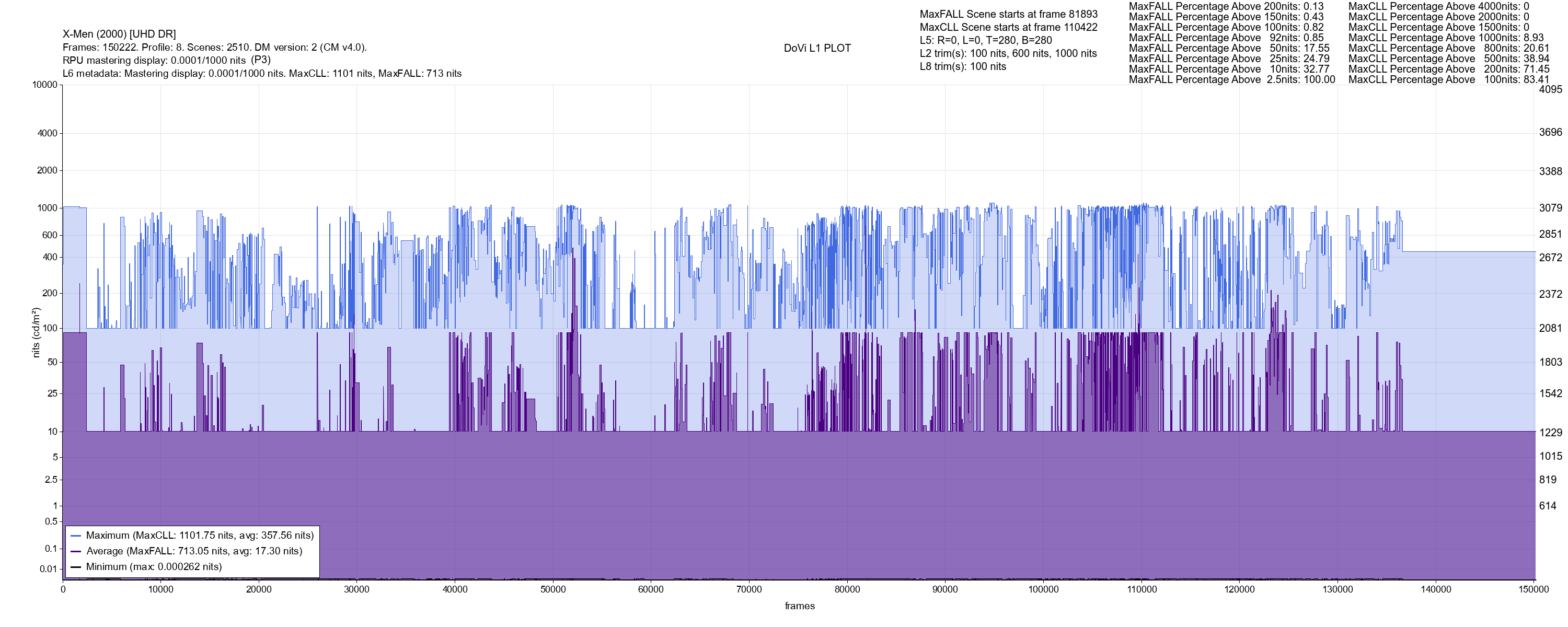1568x627 pixels.
Task: Click 'MaxFALL Percentage Above 200nits' stat line
Action: (x=1226, y=6)
